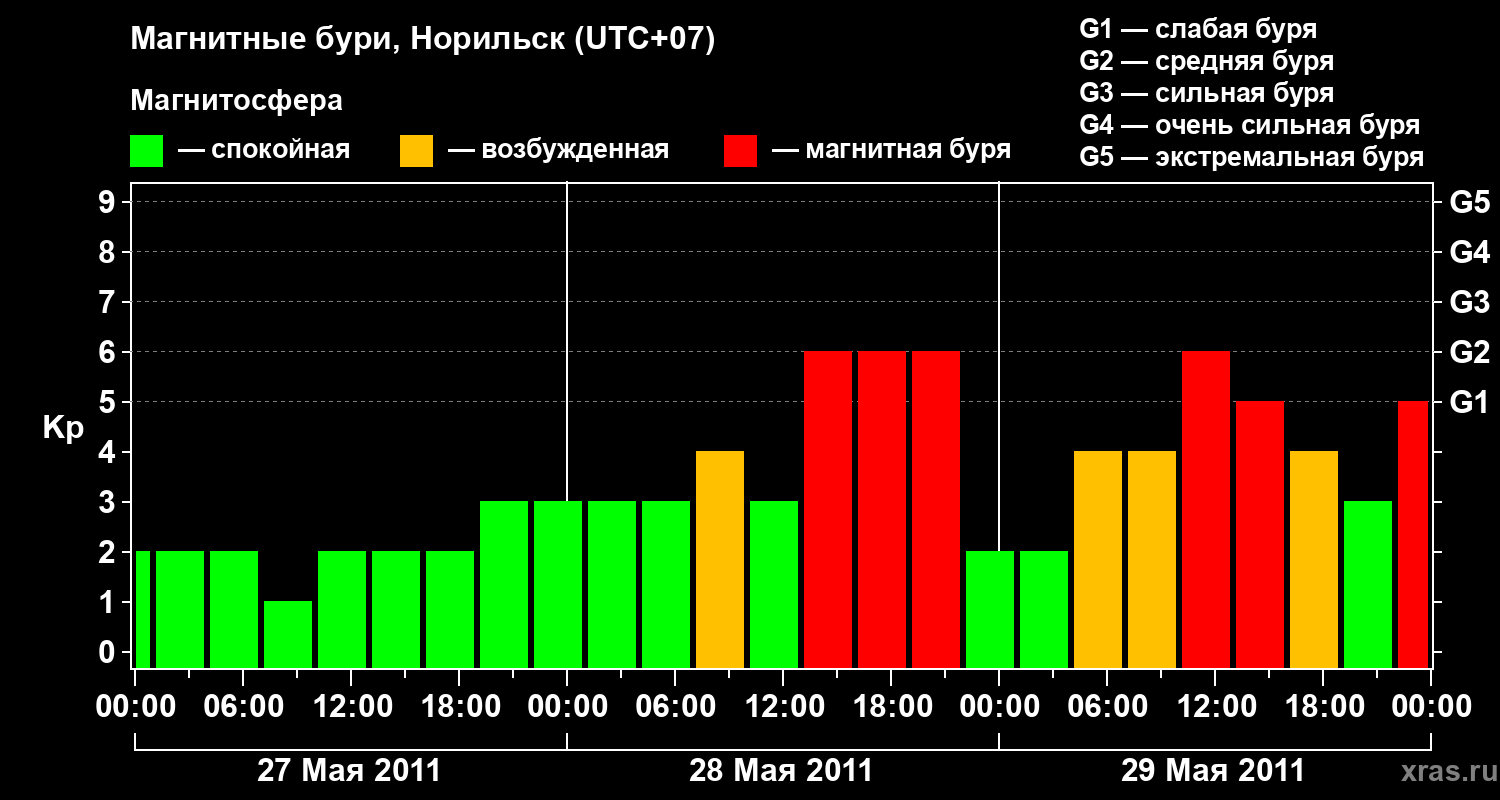This screenshot has height=800, width=1500.
Task: Click the red магнитная буря legend swatch
Action: [x=740, y=151]
